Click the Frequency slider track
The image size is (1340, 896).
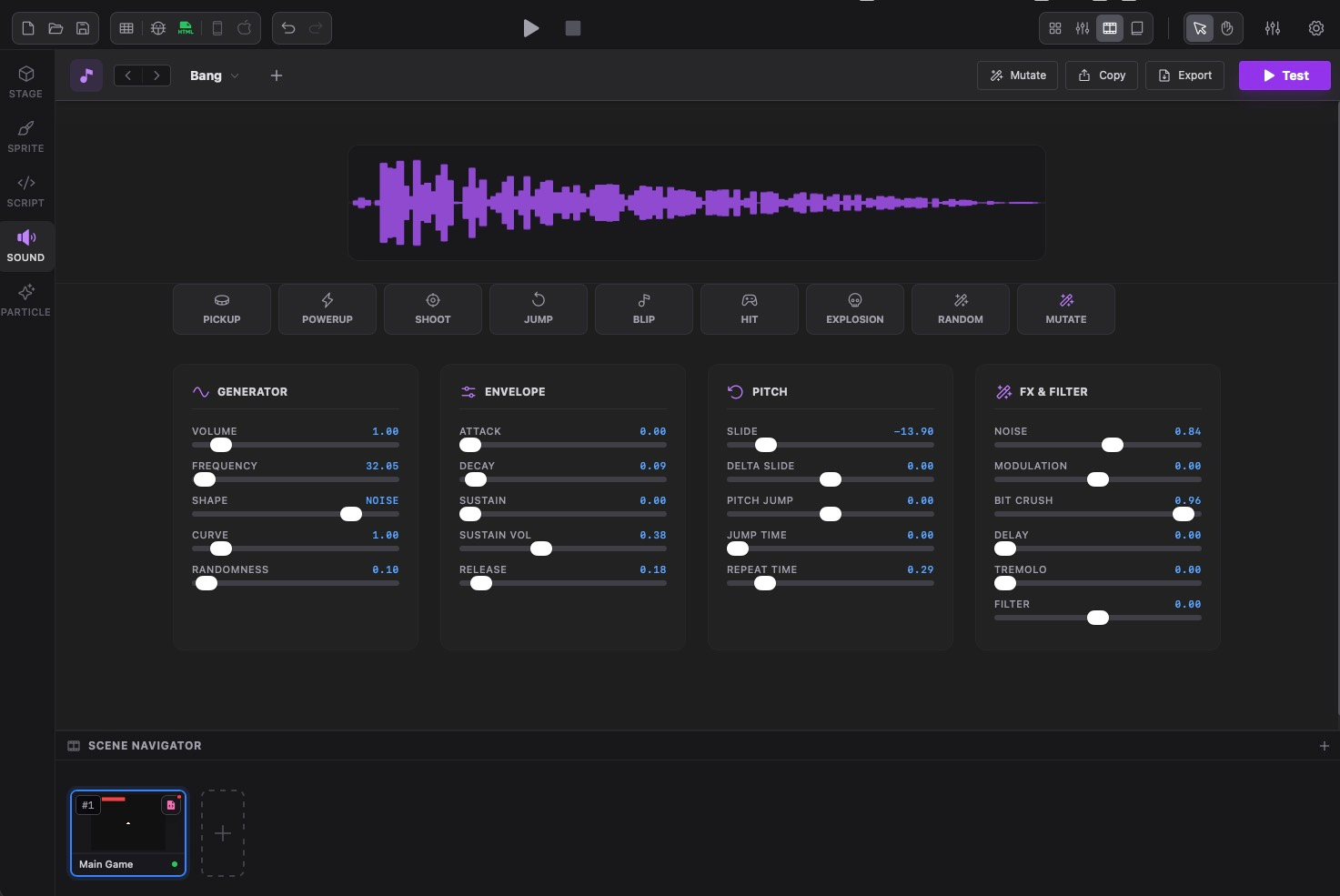tap(296, 479)
